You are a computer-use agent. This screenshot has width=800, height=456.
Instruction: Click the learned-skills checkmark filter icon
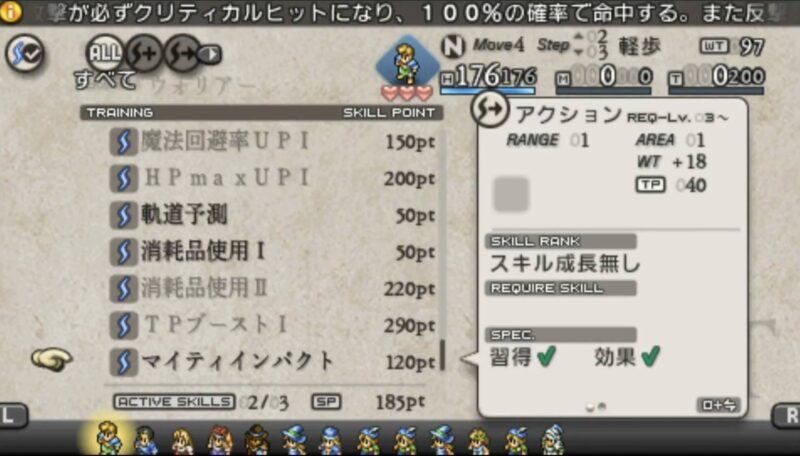pyautogui.click(x=25, y=53)
